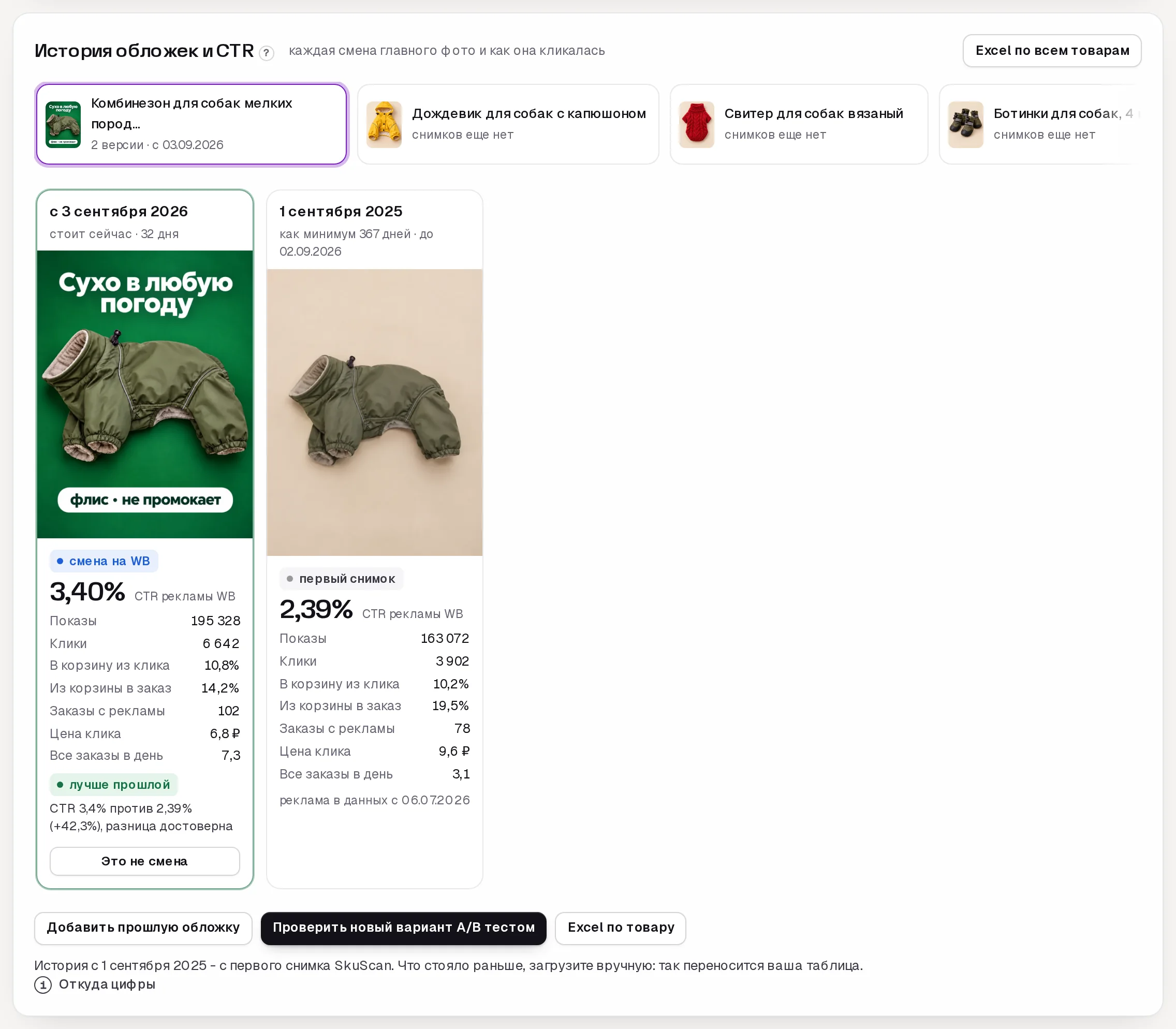Viewport: 1176px width, 1029px height.
Task: Click the red knitted sweater product icon
Action: point(697,125)
